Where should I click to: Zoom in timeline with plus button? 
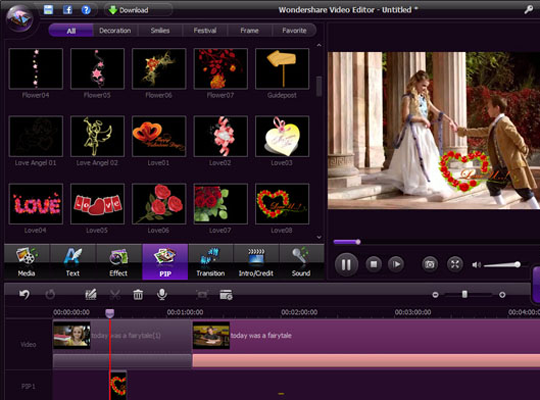[x=502, y=295]
